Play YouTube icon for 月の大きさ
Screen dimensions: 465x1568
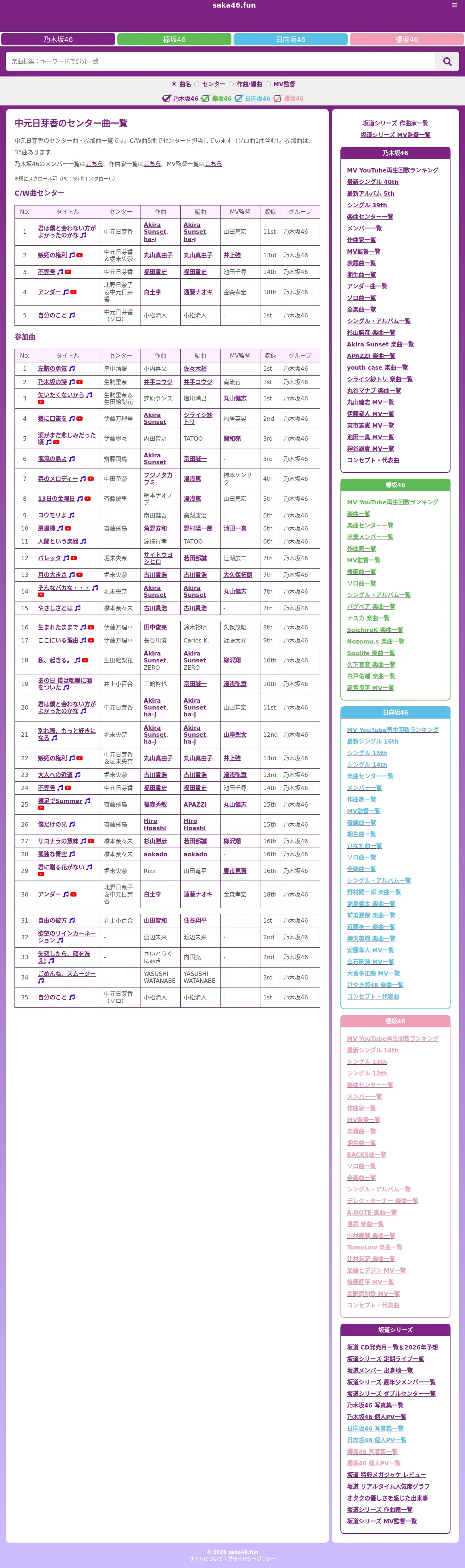79,575
